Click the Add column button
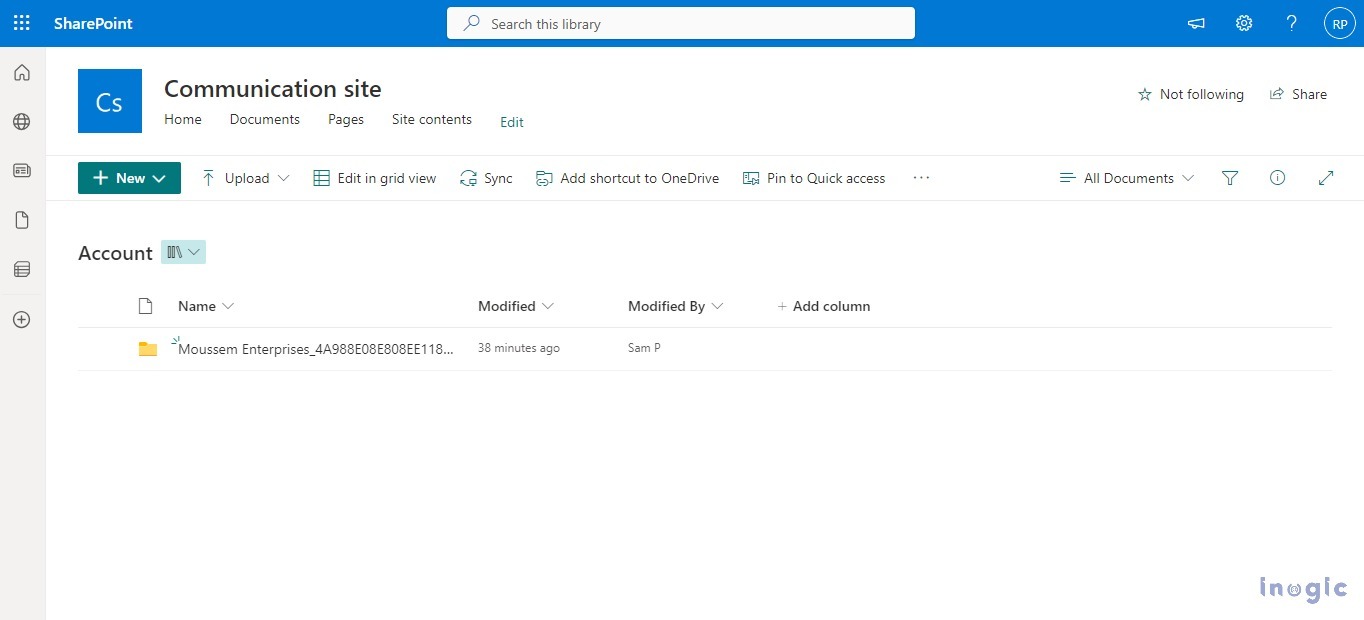Image resolution: width=1364 pixels, height=620 pixels. point(823,306)
